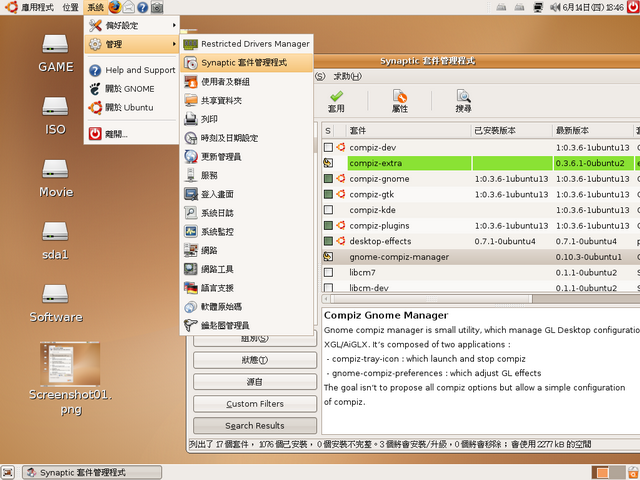
Task: Click the show desktop button in bottom panel
Action: 8,473
